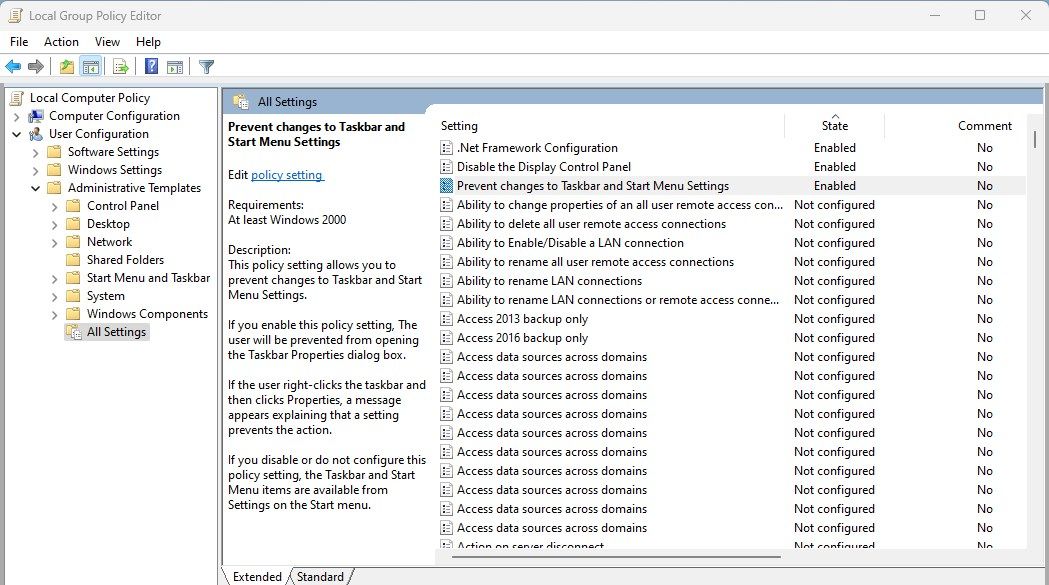Click the Back arrow toolbar icon
The width and height of the screenshot is (1049, 585).
[13, 66]
